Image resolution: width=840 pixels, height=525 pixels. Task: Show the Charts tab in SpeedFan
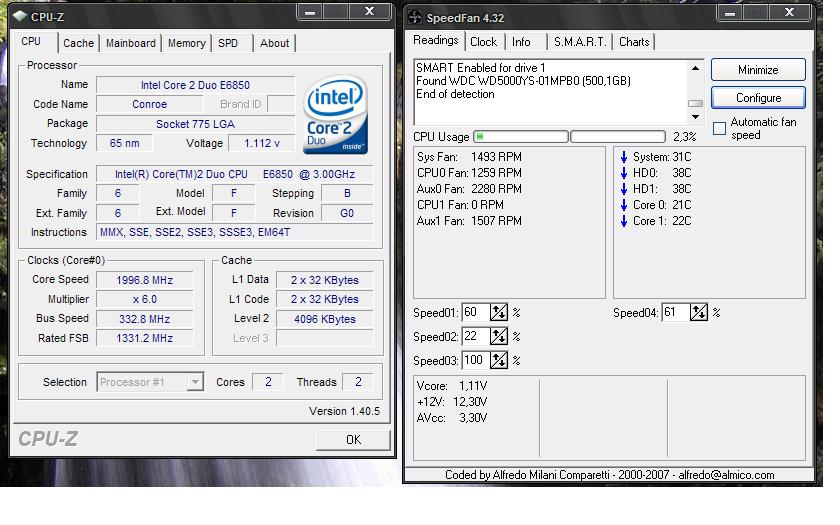[x=634, y=42]
